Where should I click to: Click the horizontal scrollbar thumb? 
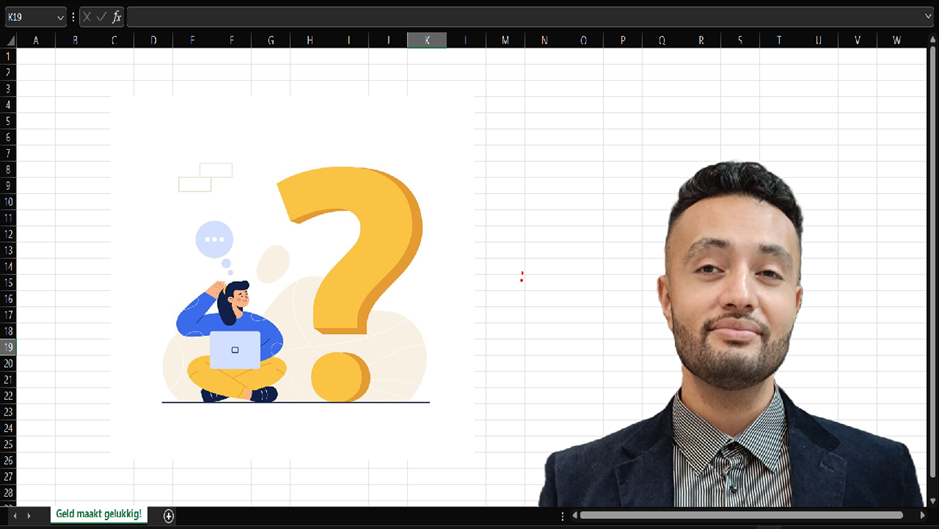coord(740,516)
